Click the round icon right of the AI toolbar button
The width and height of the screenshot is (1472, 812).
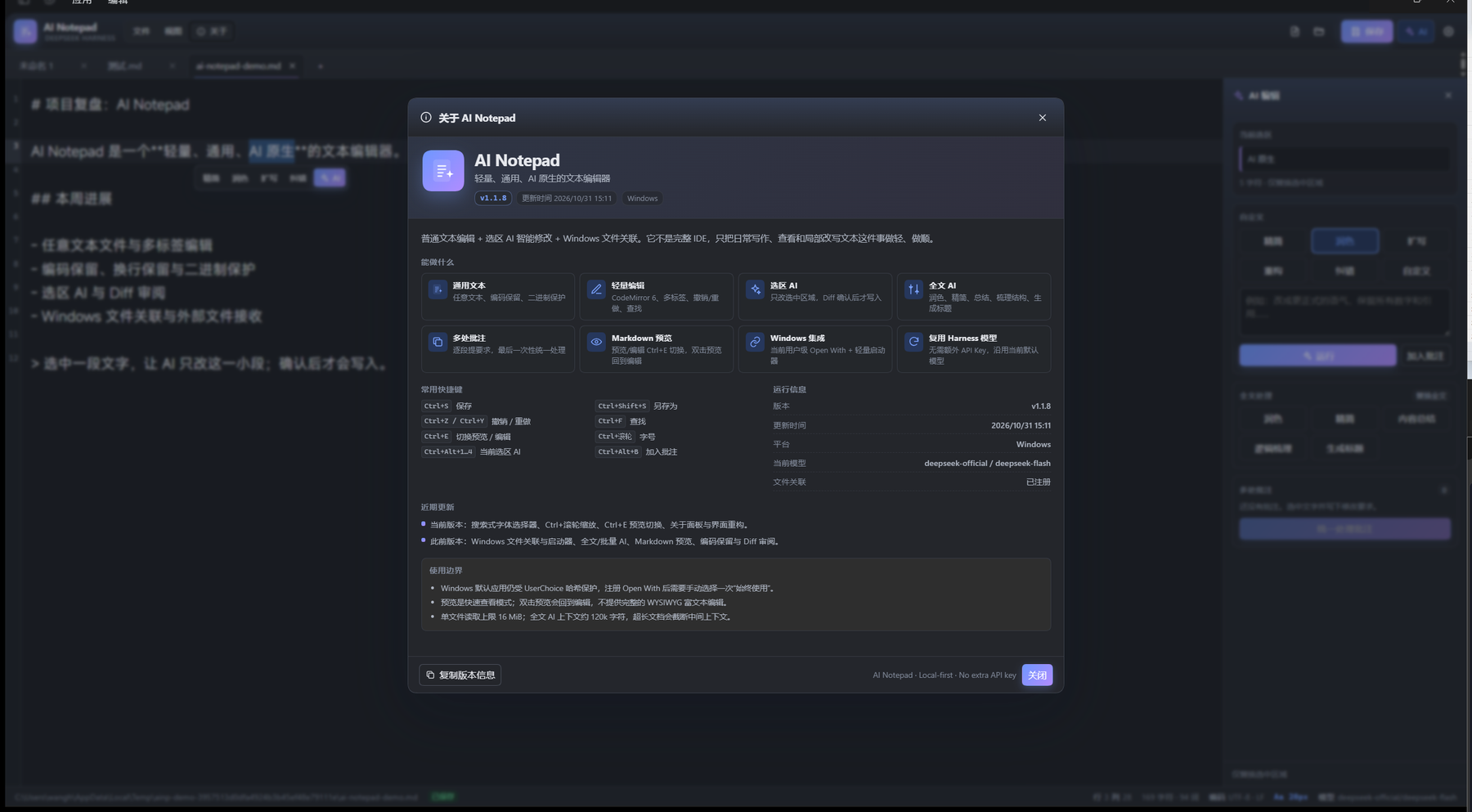click(x=1448, y=32)
